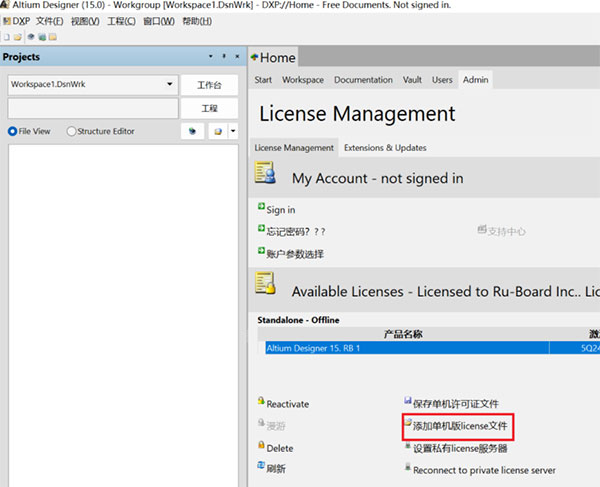
Task: Switch to Extensions & Updates sub-tab
Action: 385,148
